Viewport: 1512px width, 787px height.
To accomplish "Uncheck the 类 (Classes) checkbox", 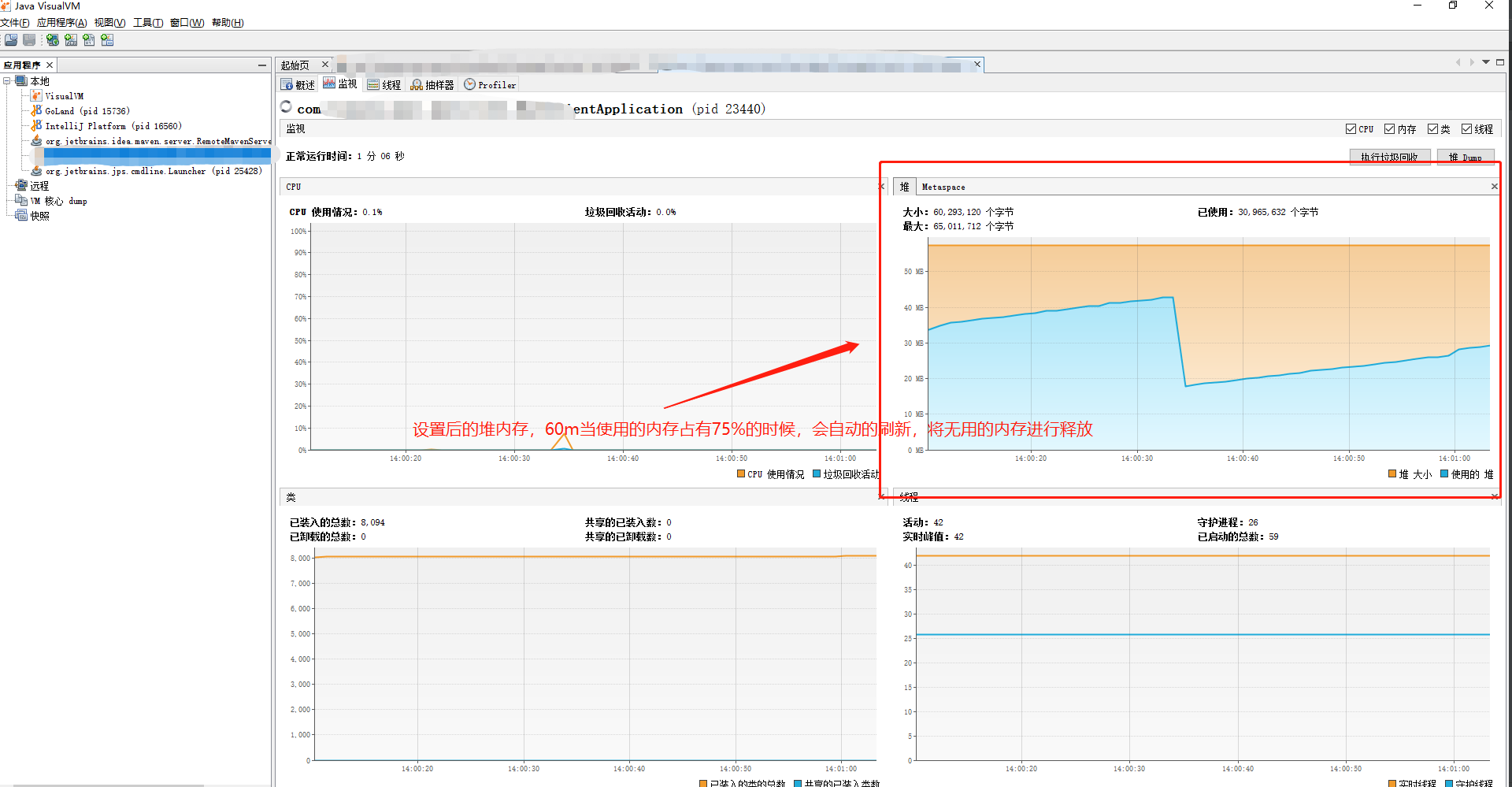I will (1431, 128).
